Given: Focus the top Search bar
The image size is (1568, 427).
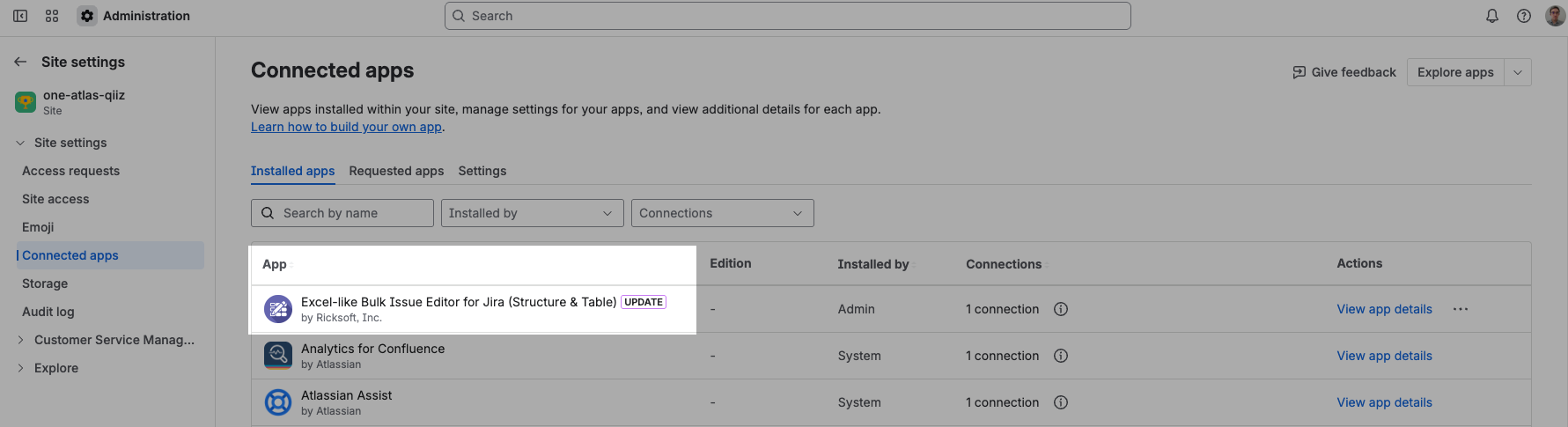Looking at the screenshot, I should [x=788, y=16].
